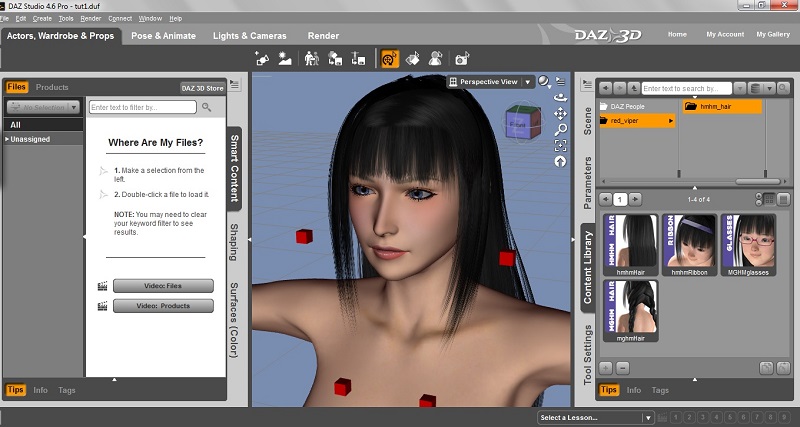Click thumbnail size decrease stepper
Screen dimensions: 800x427
tap(759, 202)
